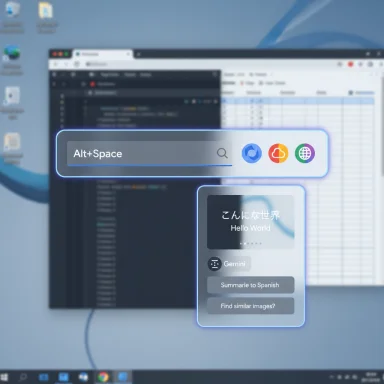Click the spreadsheet vertical scrollbar
This screenshot has width=384, height=384.
coord(382,127)
